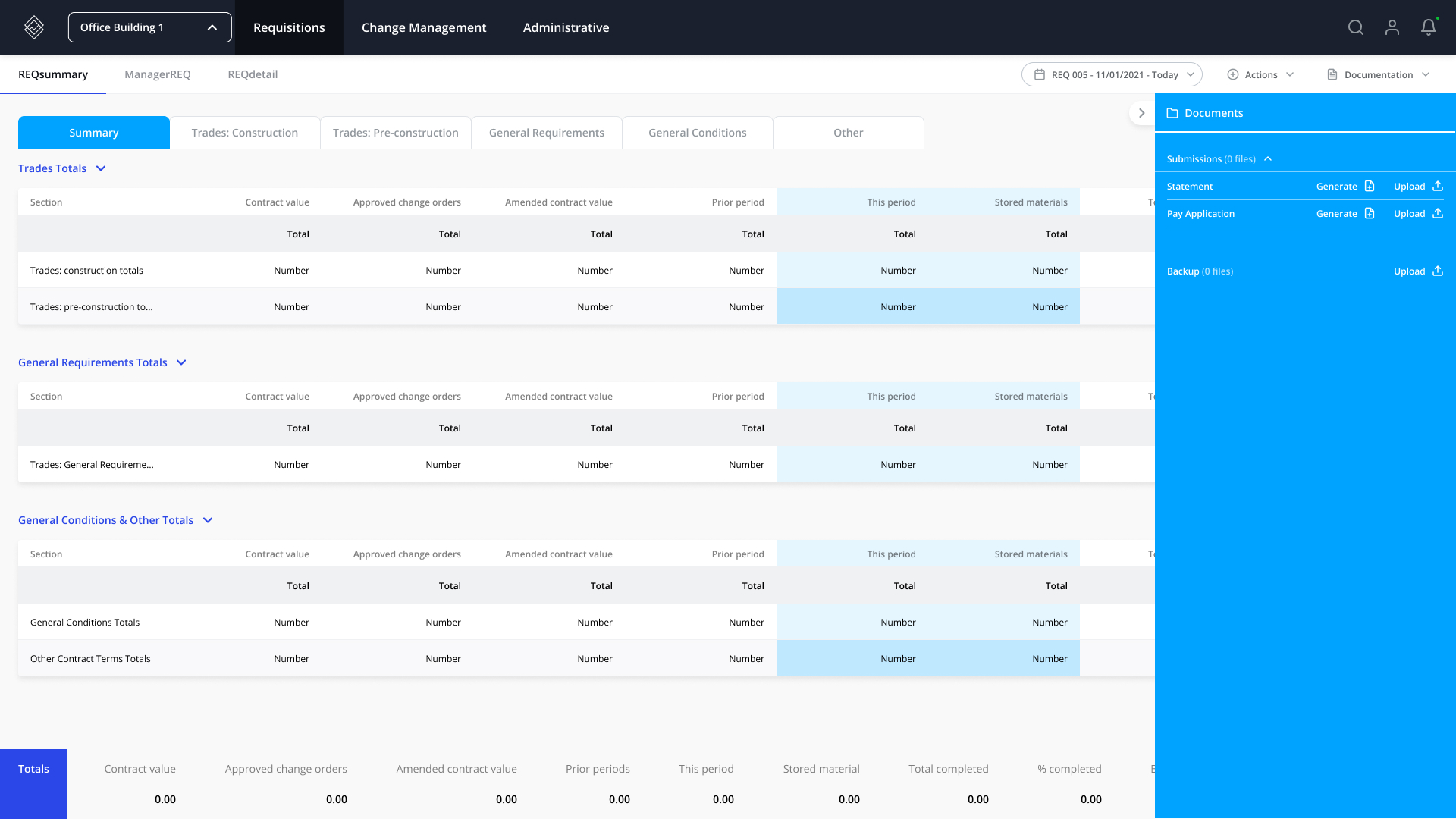Expand the Trades Totals section
The image size is (1456, 819).
coord(101,168)
